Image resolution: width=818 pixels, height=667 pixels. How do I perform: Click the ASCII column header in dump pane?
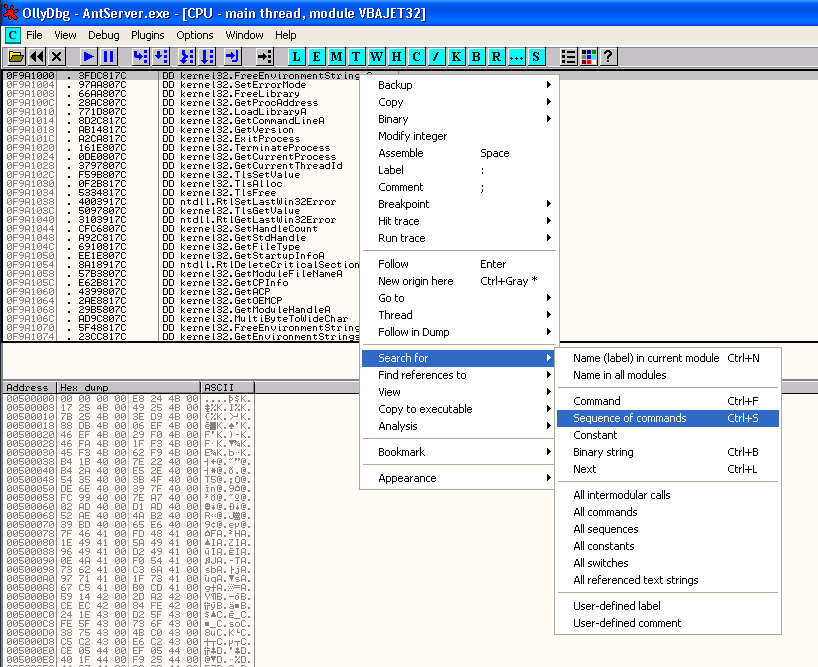(228, 387)
